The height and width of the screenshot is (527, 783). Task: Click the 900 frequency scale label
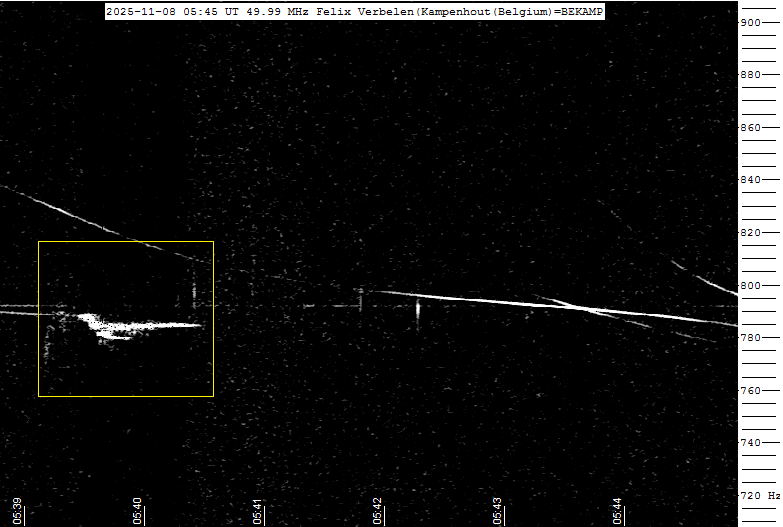click(x=751, y=22)
